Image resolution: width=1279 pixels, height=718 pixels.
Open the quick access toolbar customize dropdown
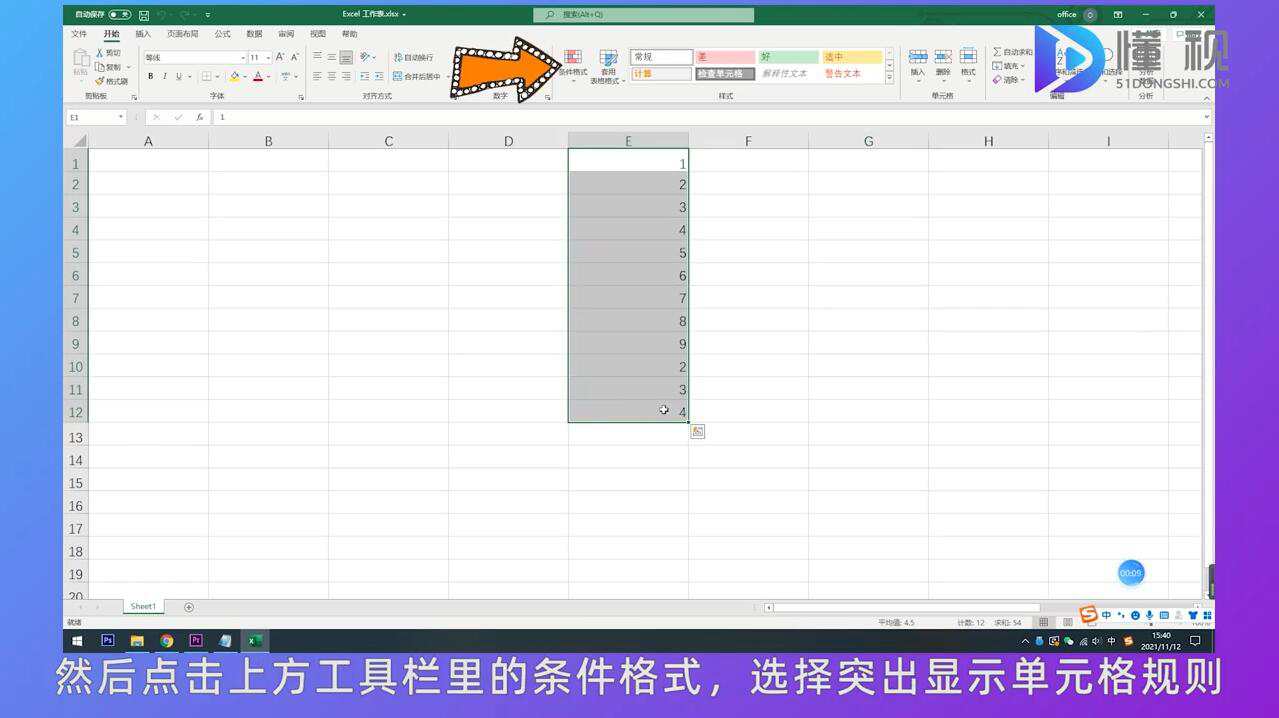click(x=208, y=15)
